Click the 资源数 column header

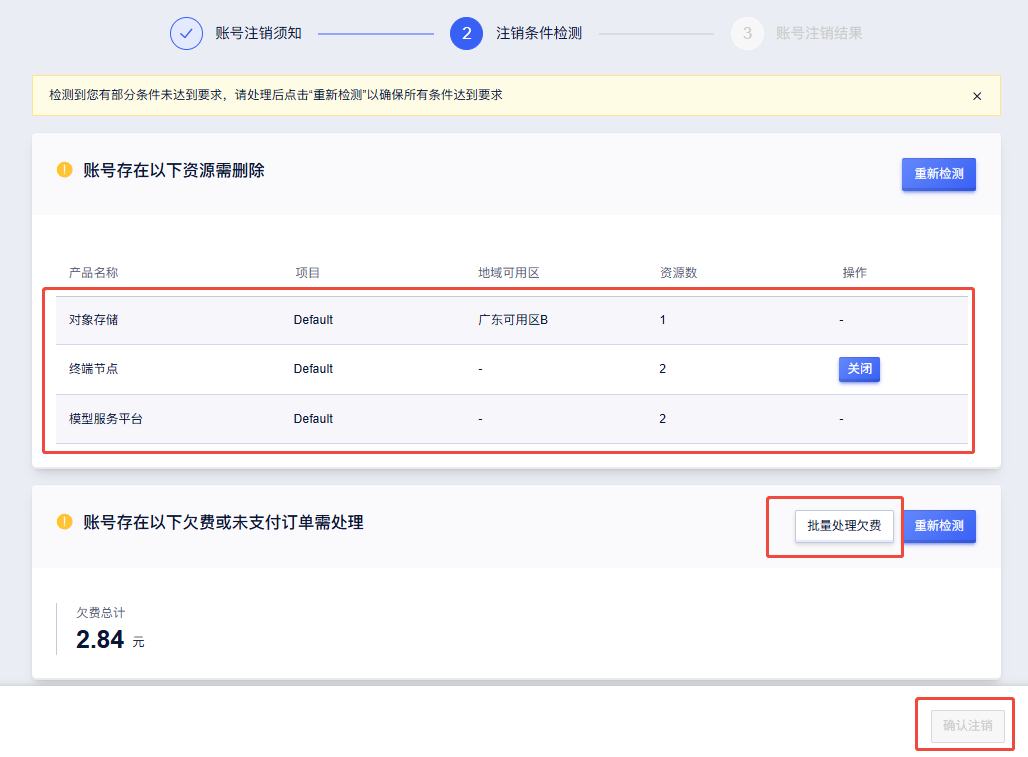678,273
